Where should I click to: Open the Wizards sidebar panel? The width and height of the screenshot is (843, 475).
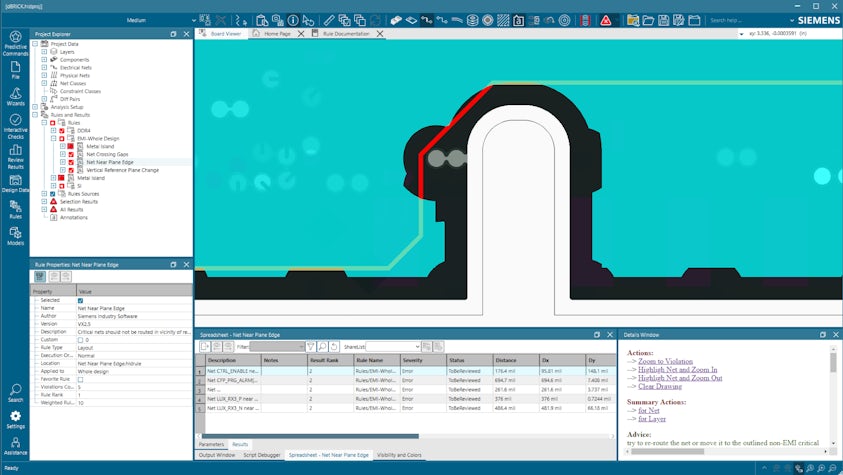pyautogui.click(x=15, y=97)
